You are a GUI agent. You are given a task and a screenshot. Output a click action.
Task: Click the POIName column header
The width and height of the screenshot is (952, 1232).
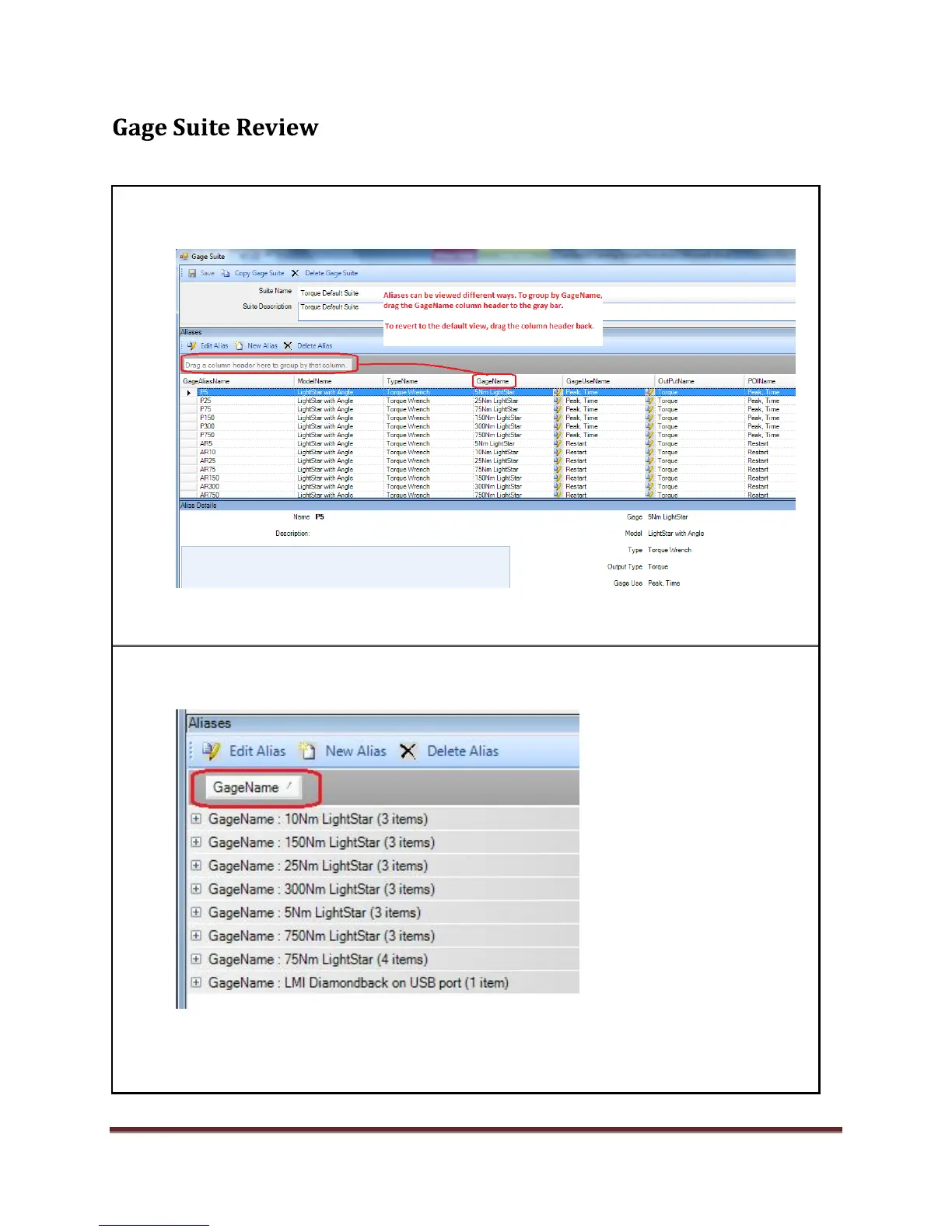[x=770, y=381]
